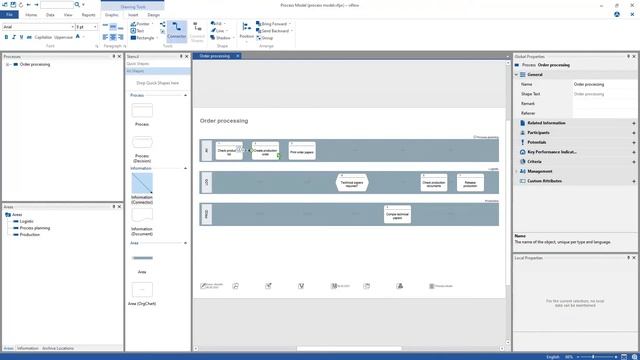The width and height of the screenshot is (640, 360).
Task: Select the Logistic area in the Areas tree
Action: point(27,221)
